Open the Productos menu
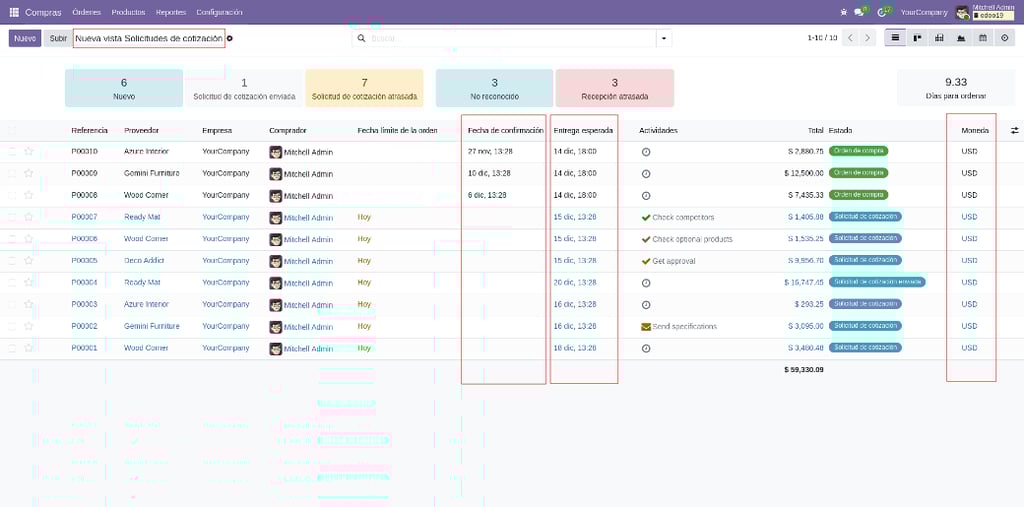 point(129,12)
